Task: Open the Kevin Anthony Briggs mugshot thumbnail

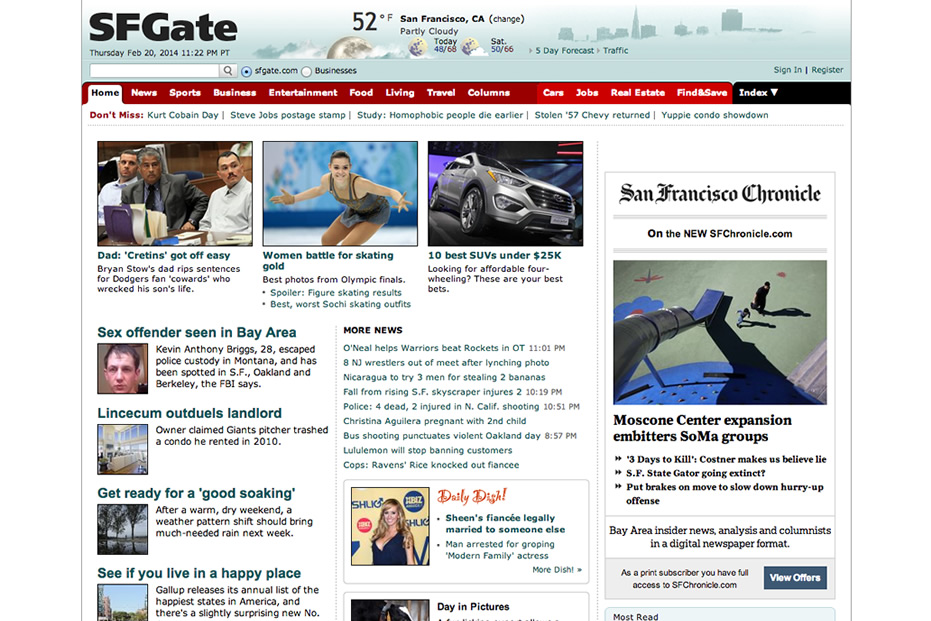Action: click(122, 369)
